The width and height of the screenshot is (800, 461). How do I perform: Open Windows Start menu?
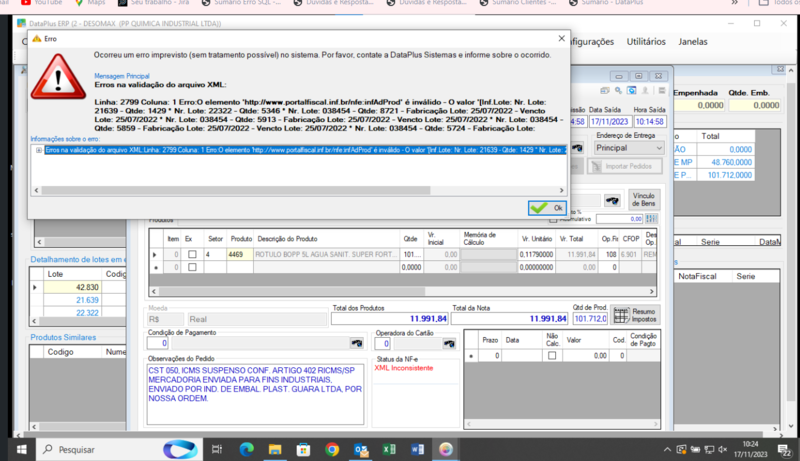click(21, 449)
